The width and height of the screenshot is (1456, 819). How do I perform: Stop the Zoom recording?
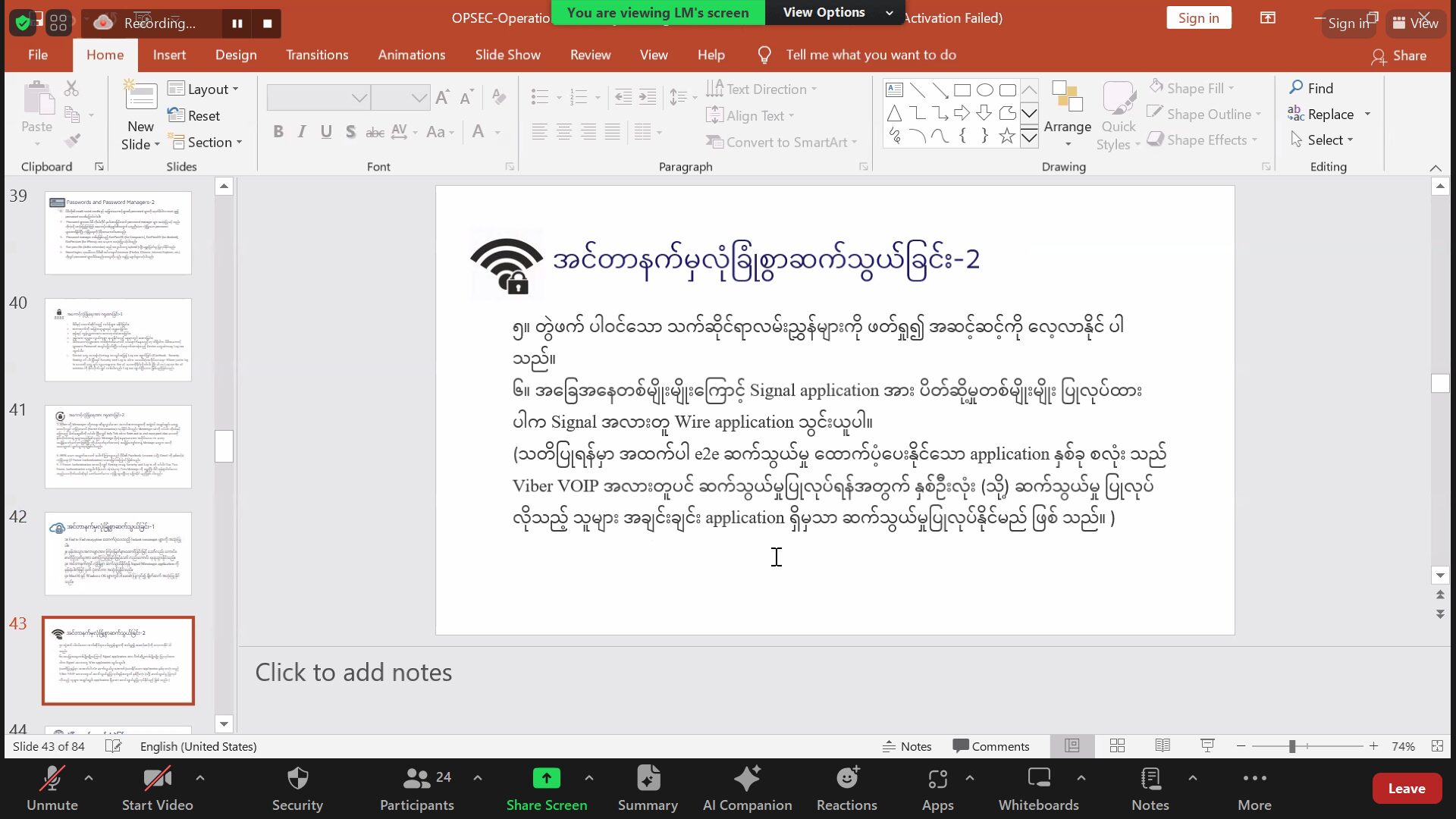(x=267, y=24)
